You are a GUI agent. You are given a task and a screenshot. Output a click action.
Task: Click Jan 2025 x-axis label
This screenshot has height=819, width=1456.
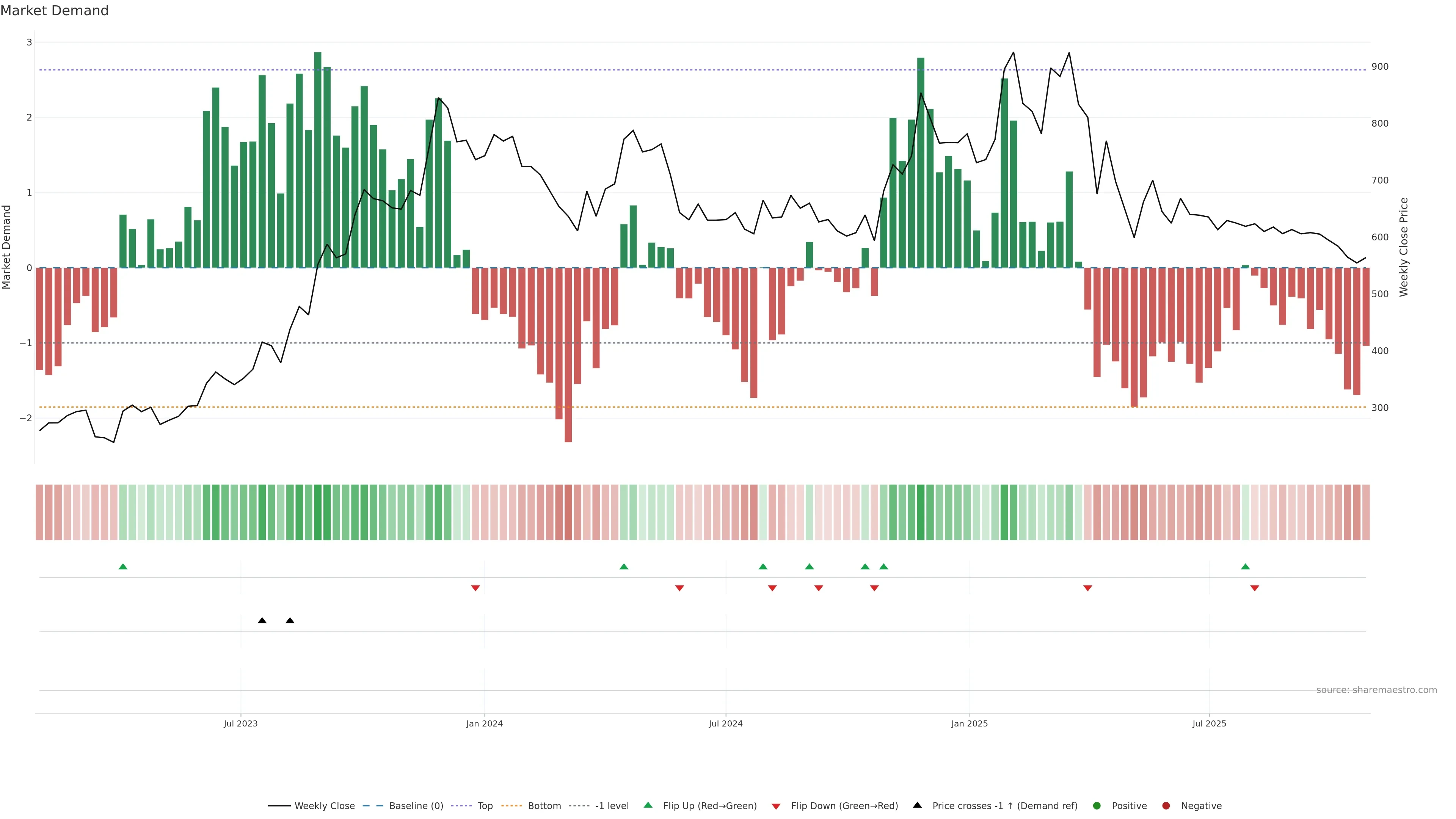pyautogui.click(x=970, y=723)
